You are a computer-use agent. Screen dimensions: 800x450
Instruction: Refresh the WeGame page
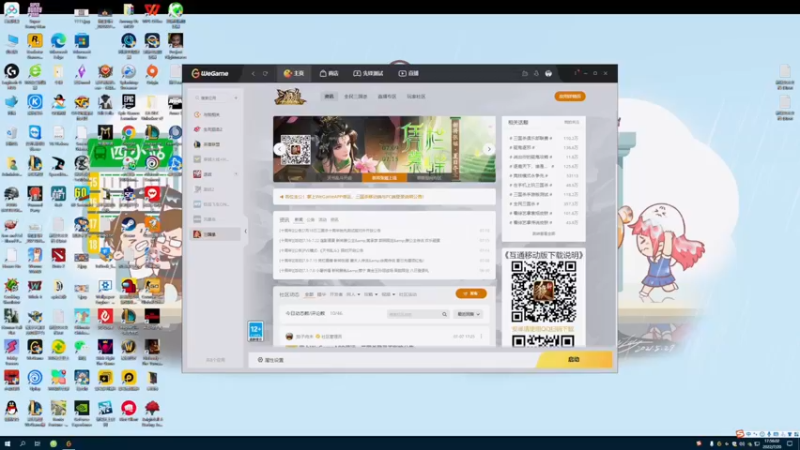tap(265, 73)
